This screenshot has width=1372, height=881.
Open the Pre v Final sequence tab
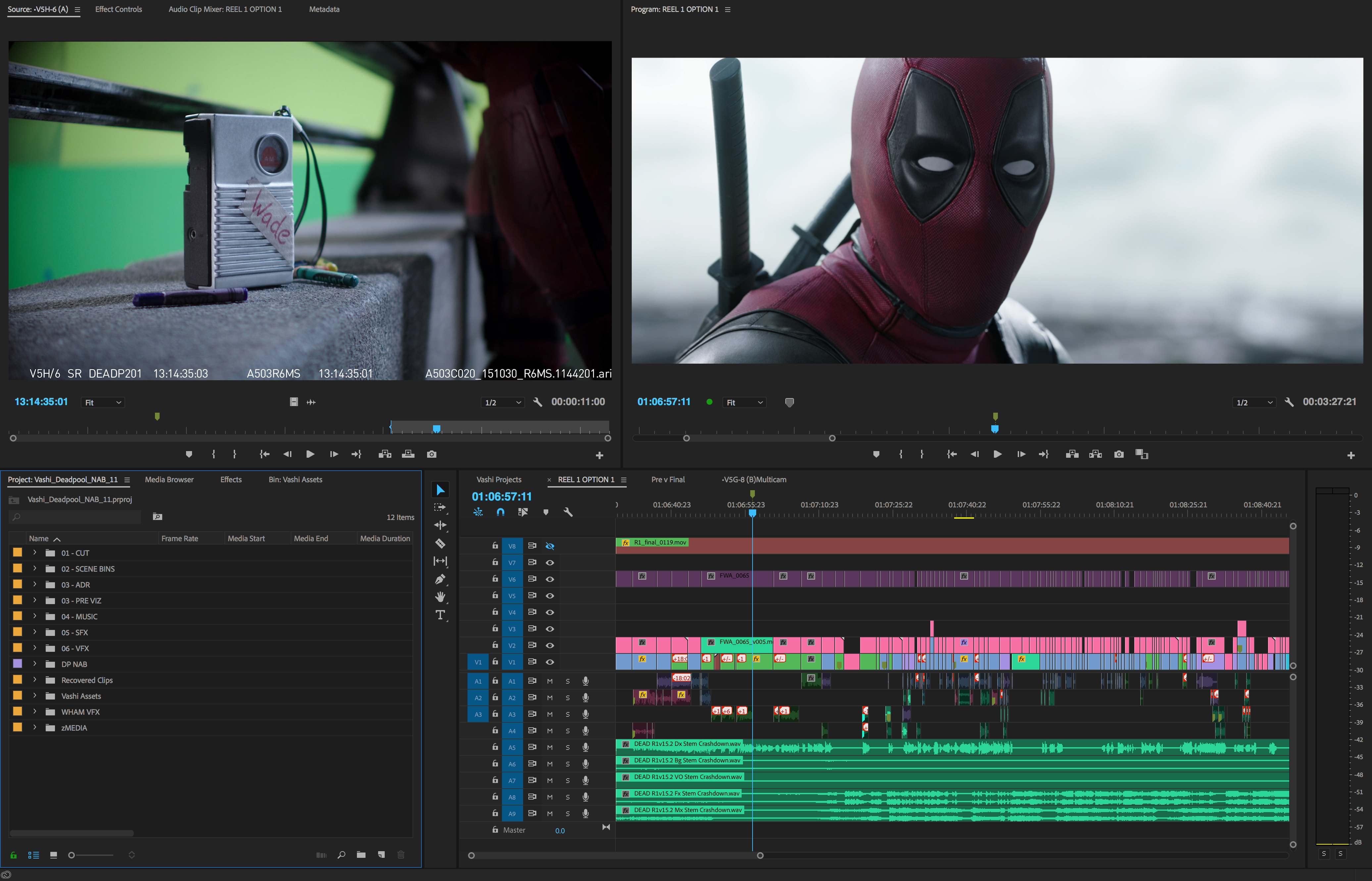[x=667, y=479]
